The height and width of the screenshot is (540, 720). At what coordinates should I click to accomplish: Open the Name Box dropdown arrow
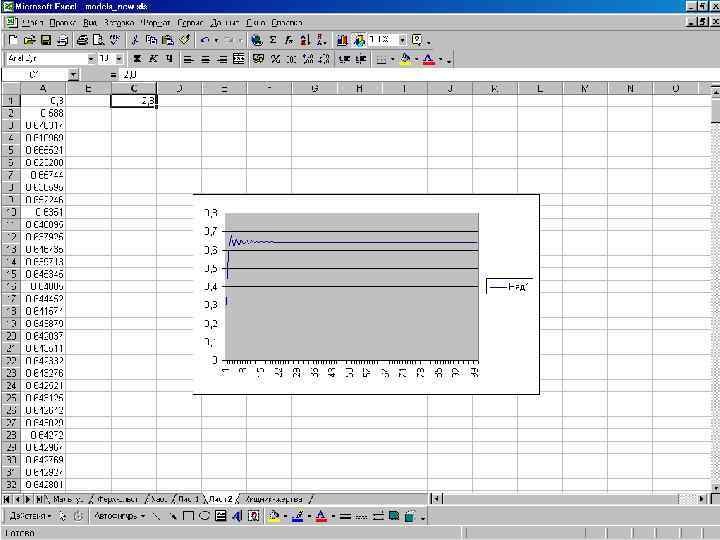(73, 75)
